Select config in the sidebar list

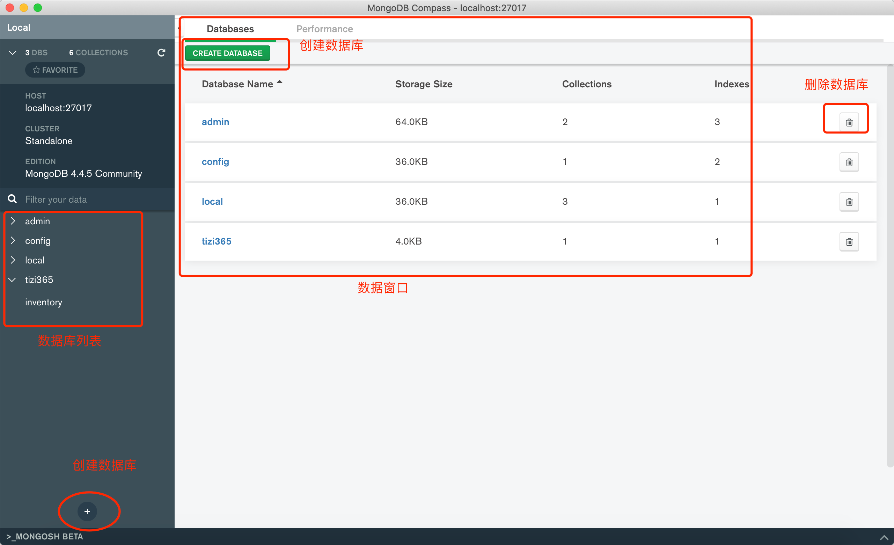[x=38, y=241]
